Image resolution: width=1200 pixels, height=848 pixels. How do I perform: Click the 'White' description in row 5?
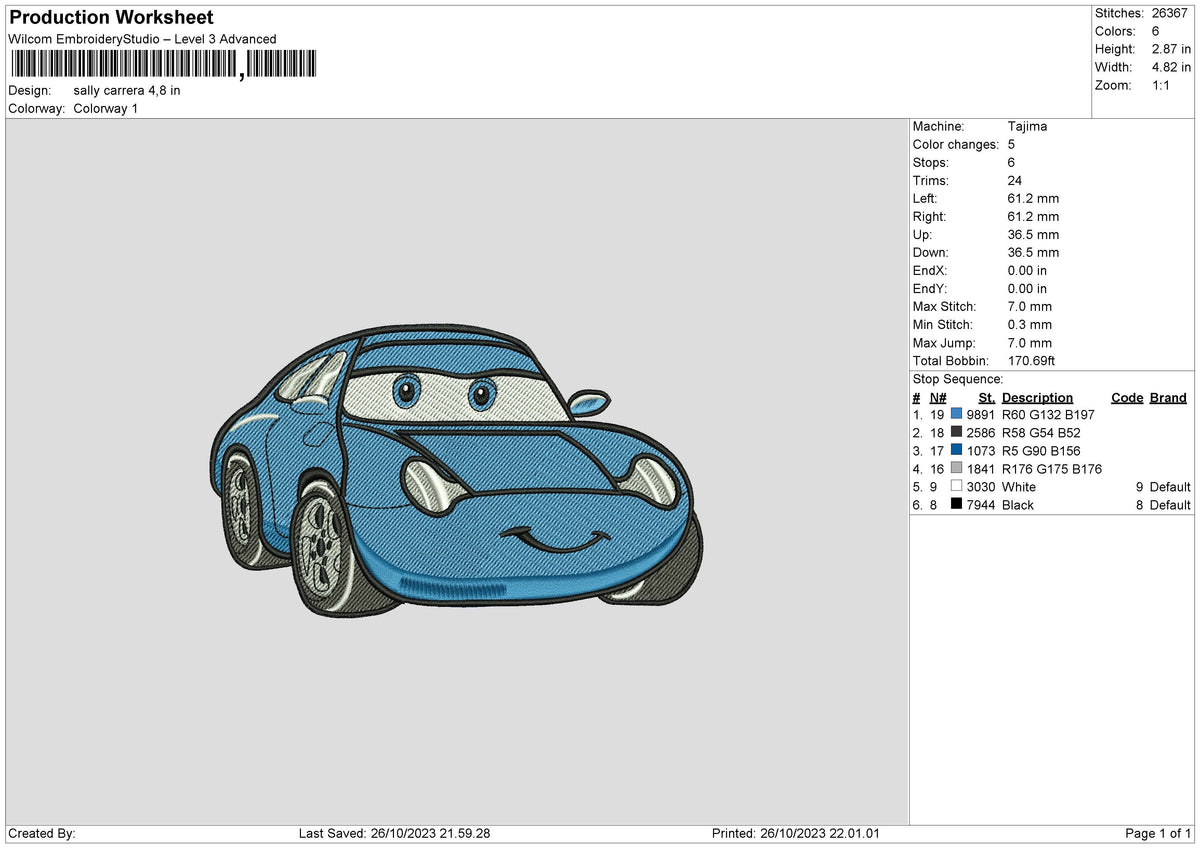pos(1019,487)
